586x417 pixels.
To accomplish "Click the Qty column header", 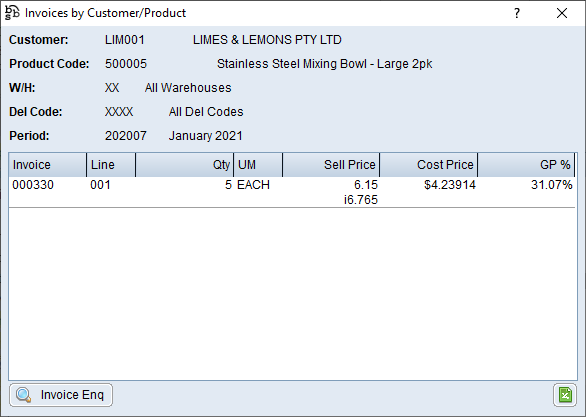I will point(185,165).
